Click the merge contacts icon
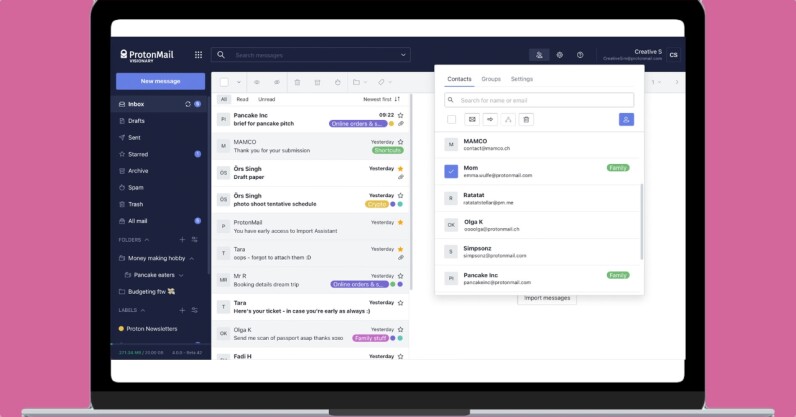 pos(507,119)
